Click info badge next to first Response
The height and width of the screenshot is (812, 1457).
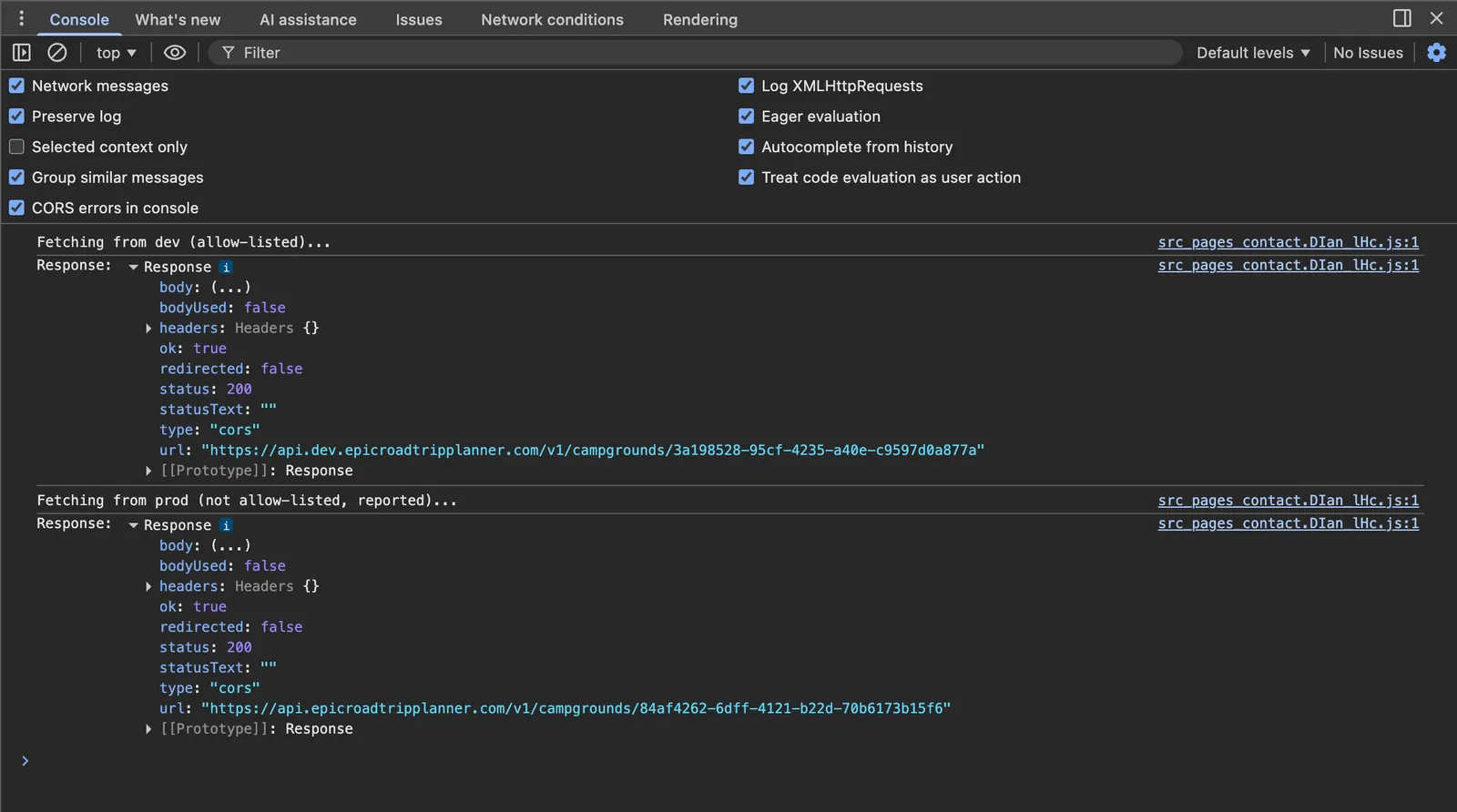pyautogui.click(x=226, y=267)
